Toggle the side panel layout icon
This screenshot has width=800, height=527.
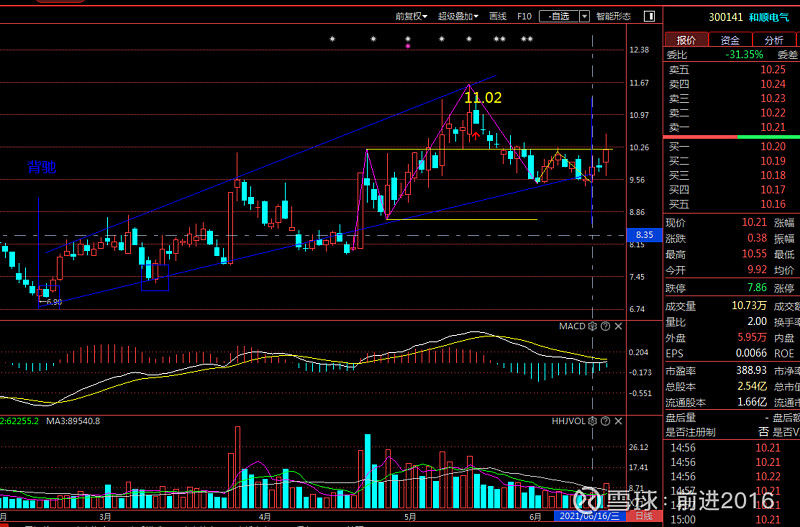[649, 16]
